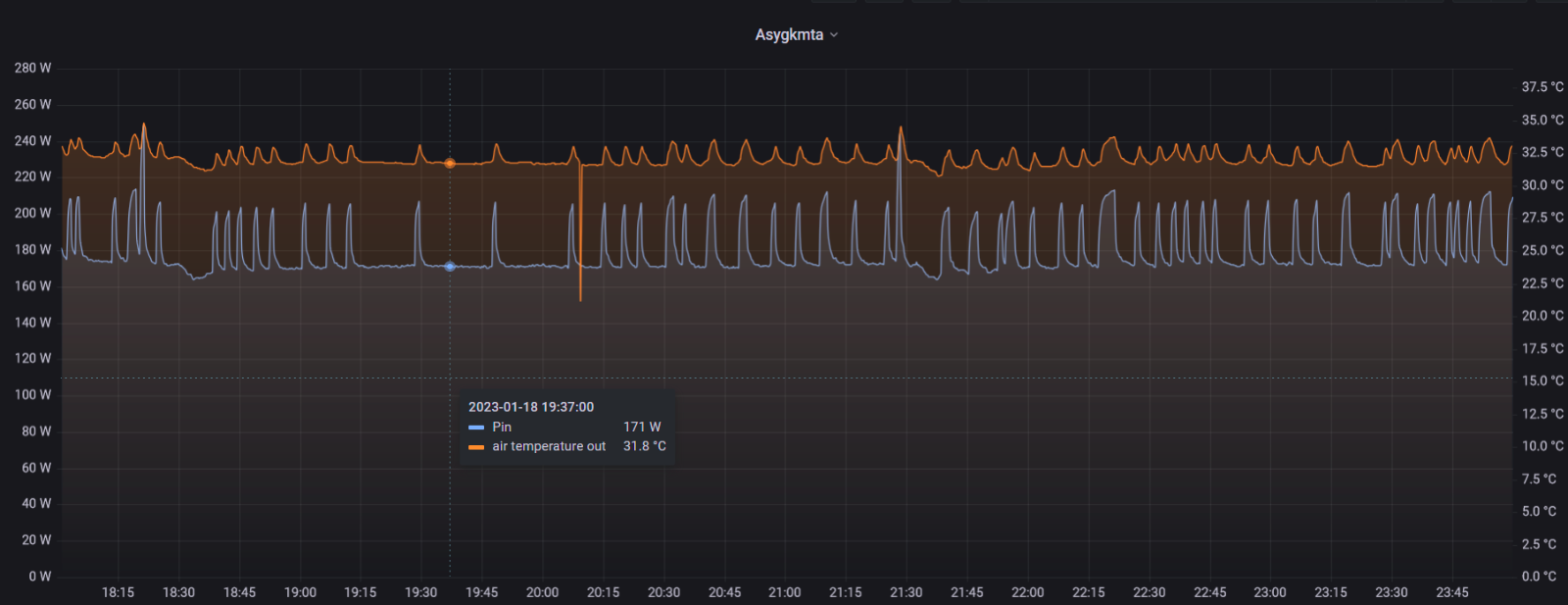Click the orange air temperature color swatch
Image resolution: width=1568 pixels, height=605 pixels.
click(476, 447)
